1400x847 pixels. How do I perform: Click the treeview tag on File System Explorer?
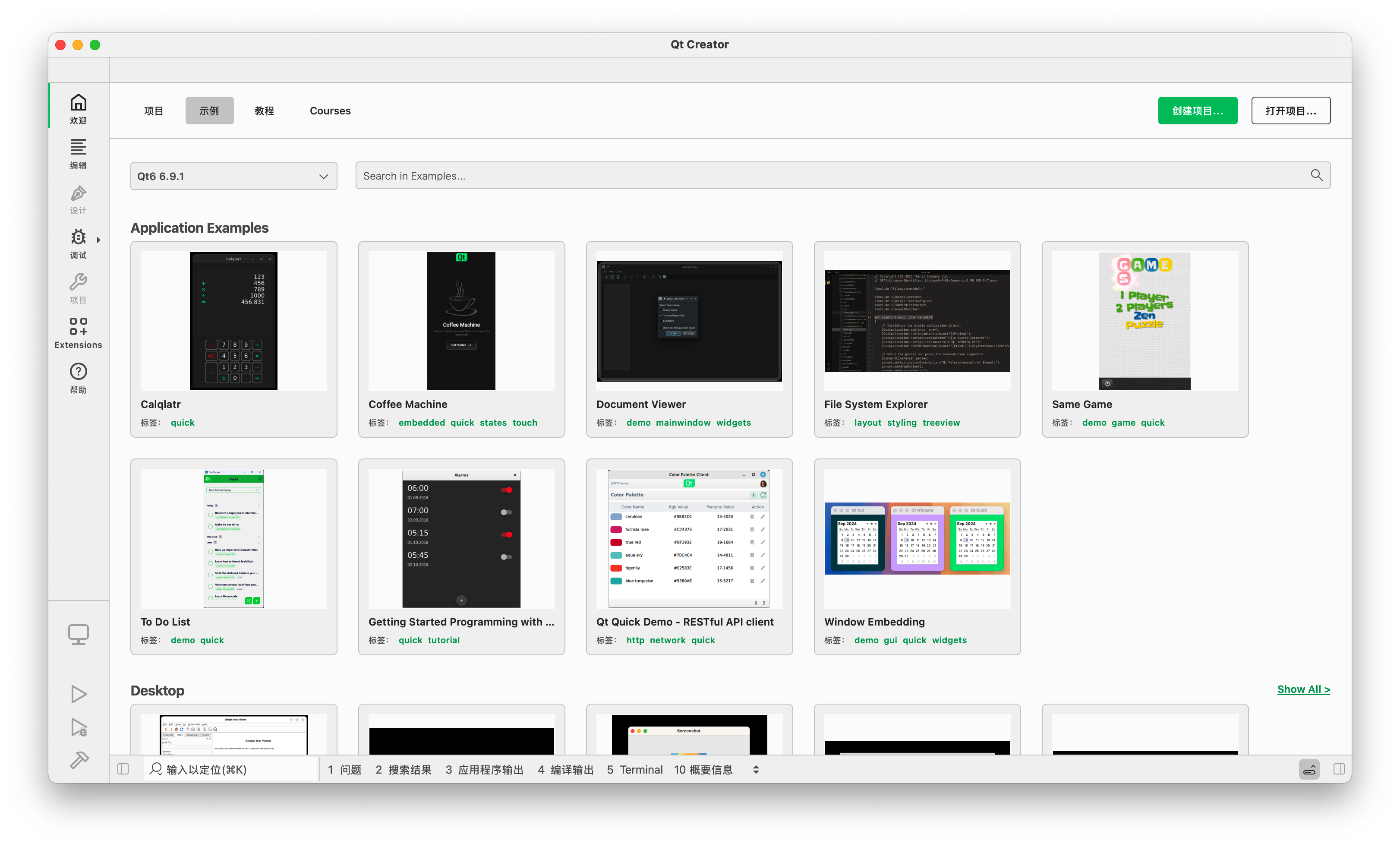click(941, 422)
